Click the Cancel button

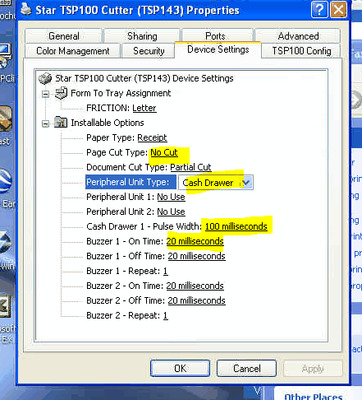coord(247,368)
